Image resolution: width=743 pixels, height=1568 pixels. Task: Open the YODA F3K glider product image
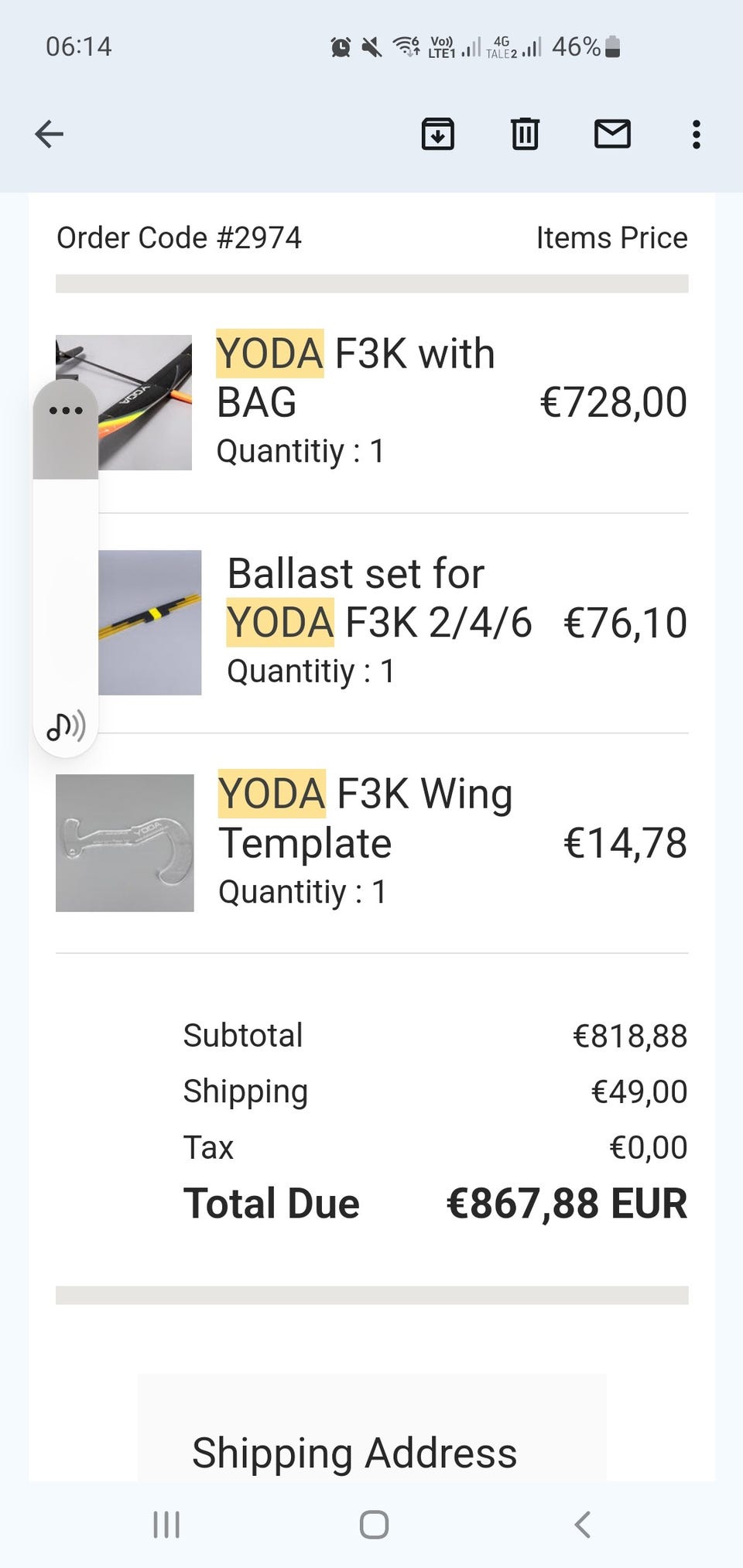click(x=124, y=402)
